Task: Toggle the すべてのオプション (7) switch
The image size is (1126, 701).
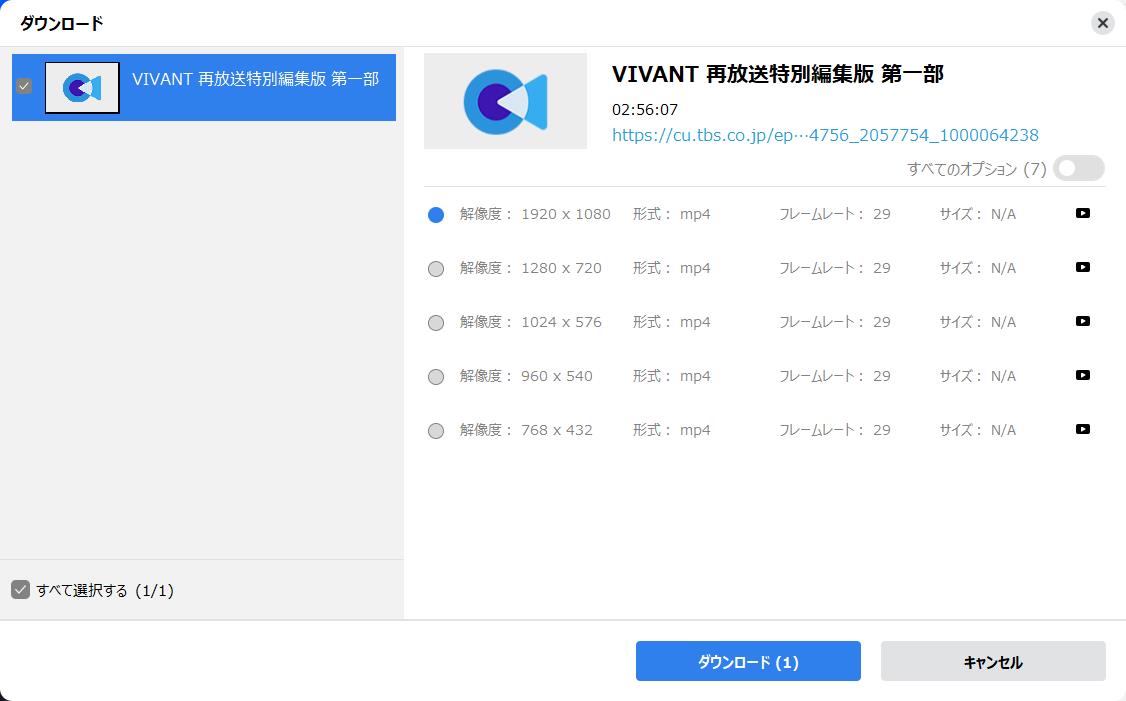Action: pyautogui.click(x=1079, y=168)
